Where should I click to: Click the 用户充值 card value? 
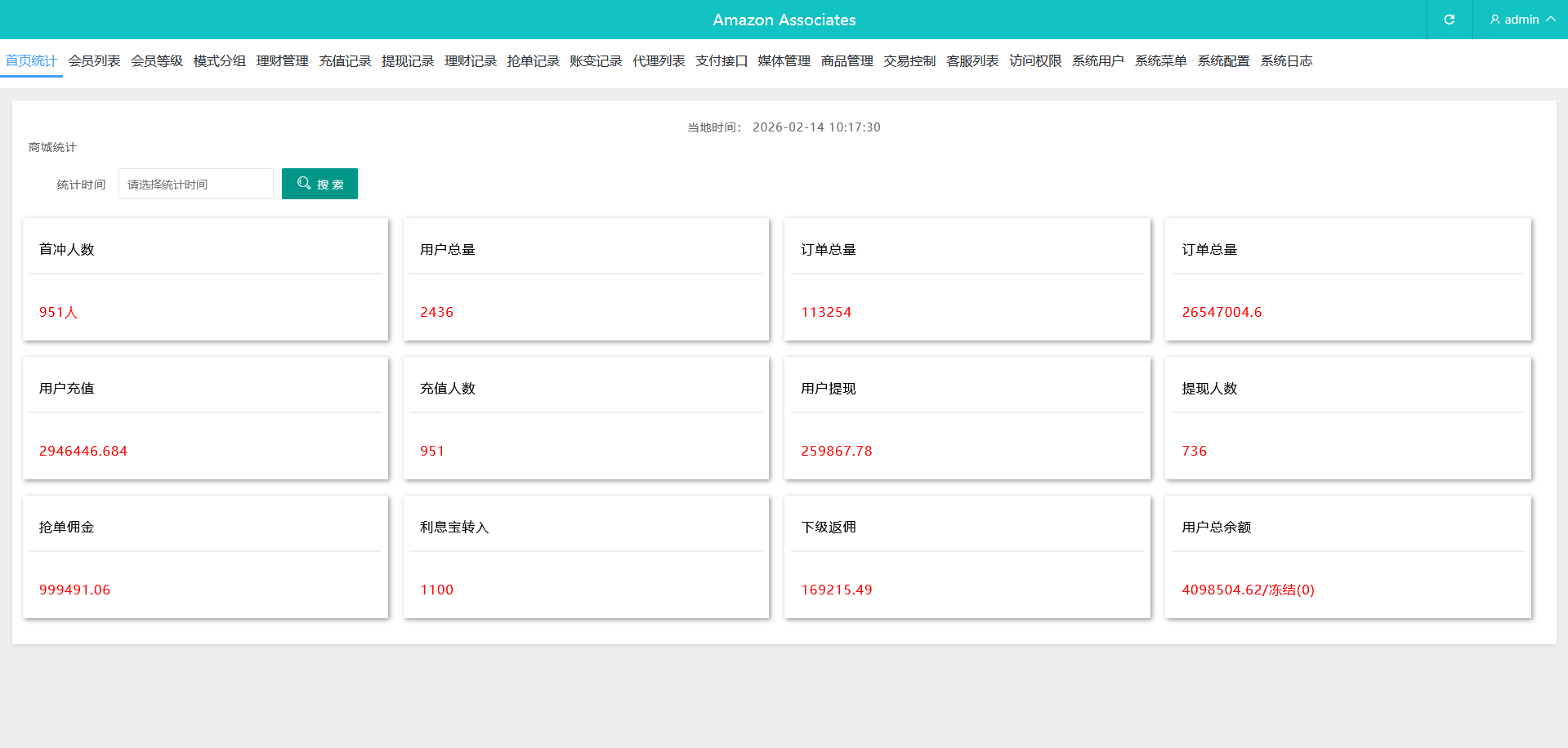(83, 451)
